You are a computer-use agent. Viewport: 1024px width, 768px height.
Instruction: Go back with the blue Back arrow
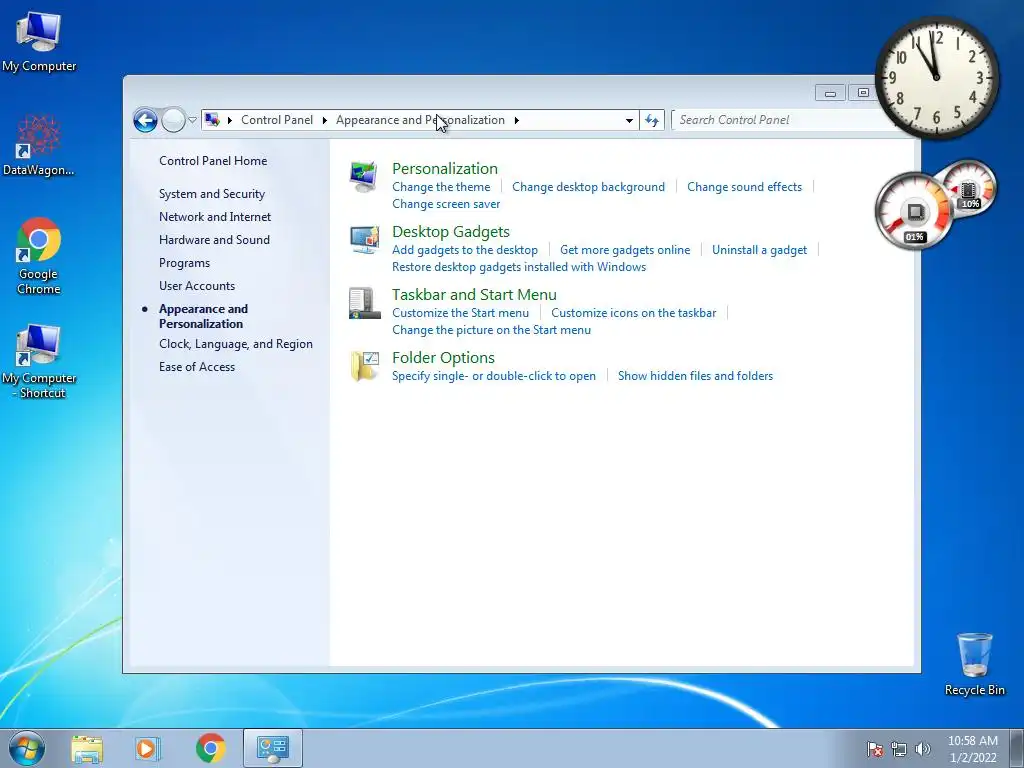point(145,120)
